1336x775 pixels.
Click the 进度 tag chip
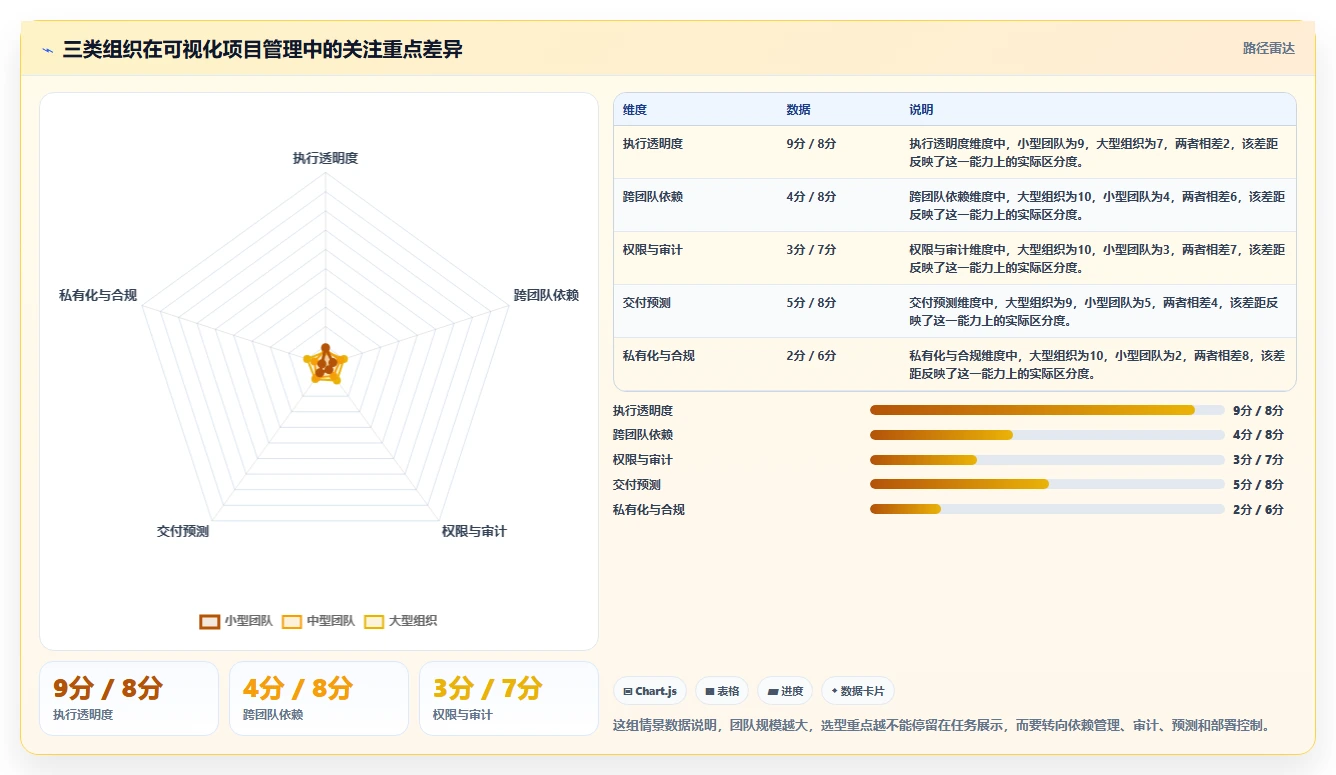click(785, 691)
